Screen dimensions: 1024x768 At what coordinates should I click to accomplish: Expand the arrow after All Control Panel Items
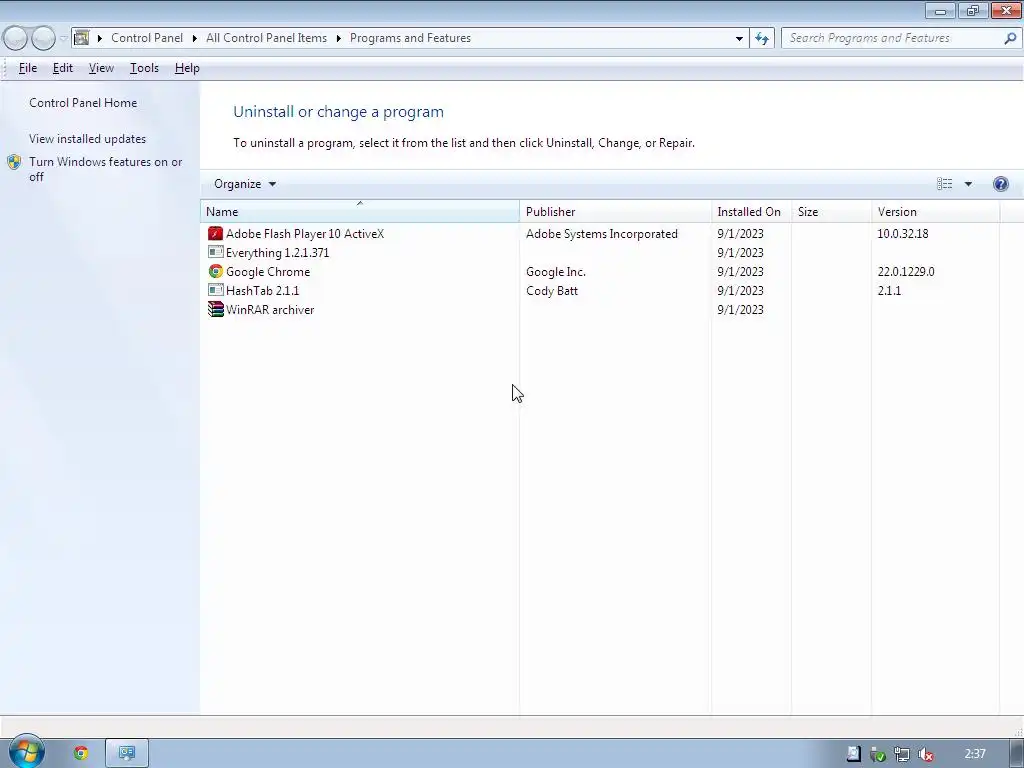click(x=338, y=38)
